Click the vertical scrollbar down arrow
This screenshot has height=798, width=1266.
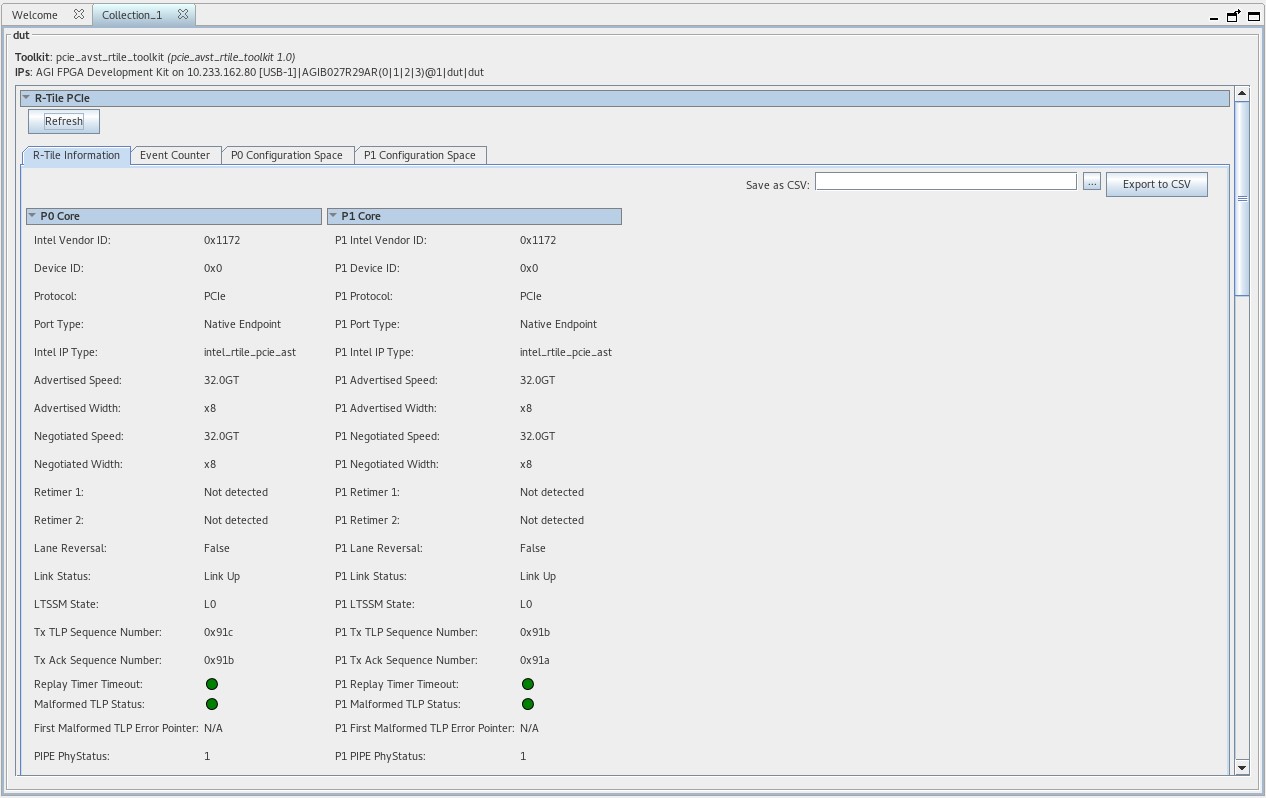click(x=1242, y=767)
